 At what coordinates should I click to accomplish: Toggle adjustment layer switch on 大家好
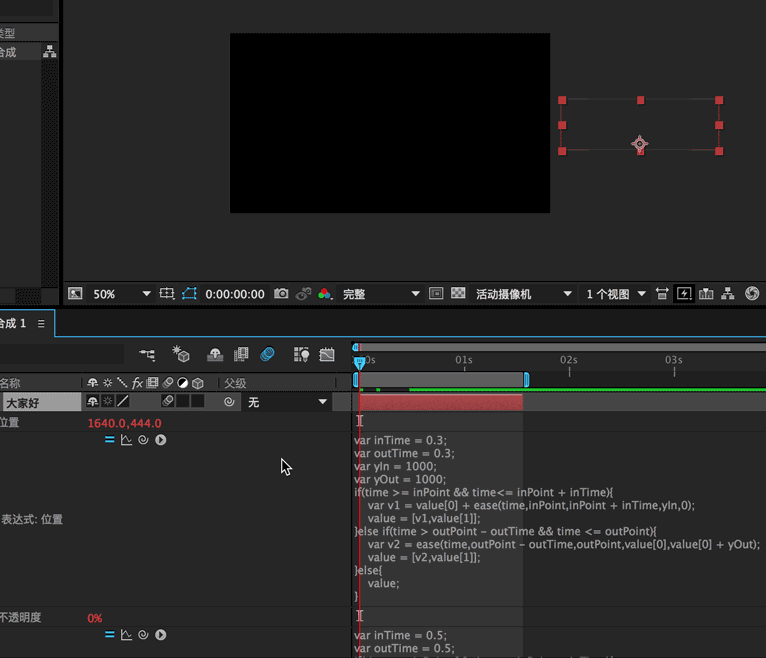[183, 402]
